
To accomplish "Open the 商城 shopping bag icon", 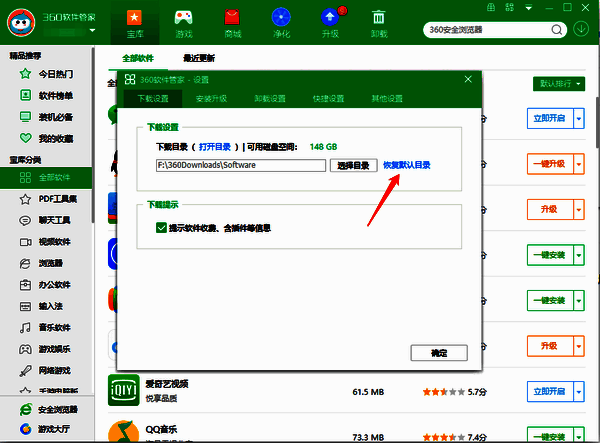I will pyautogui.click(x=232, y=18).
